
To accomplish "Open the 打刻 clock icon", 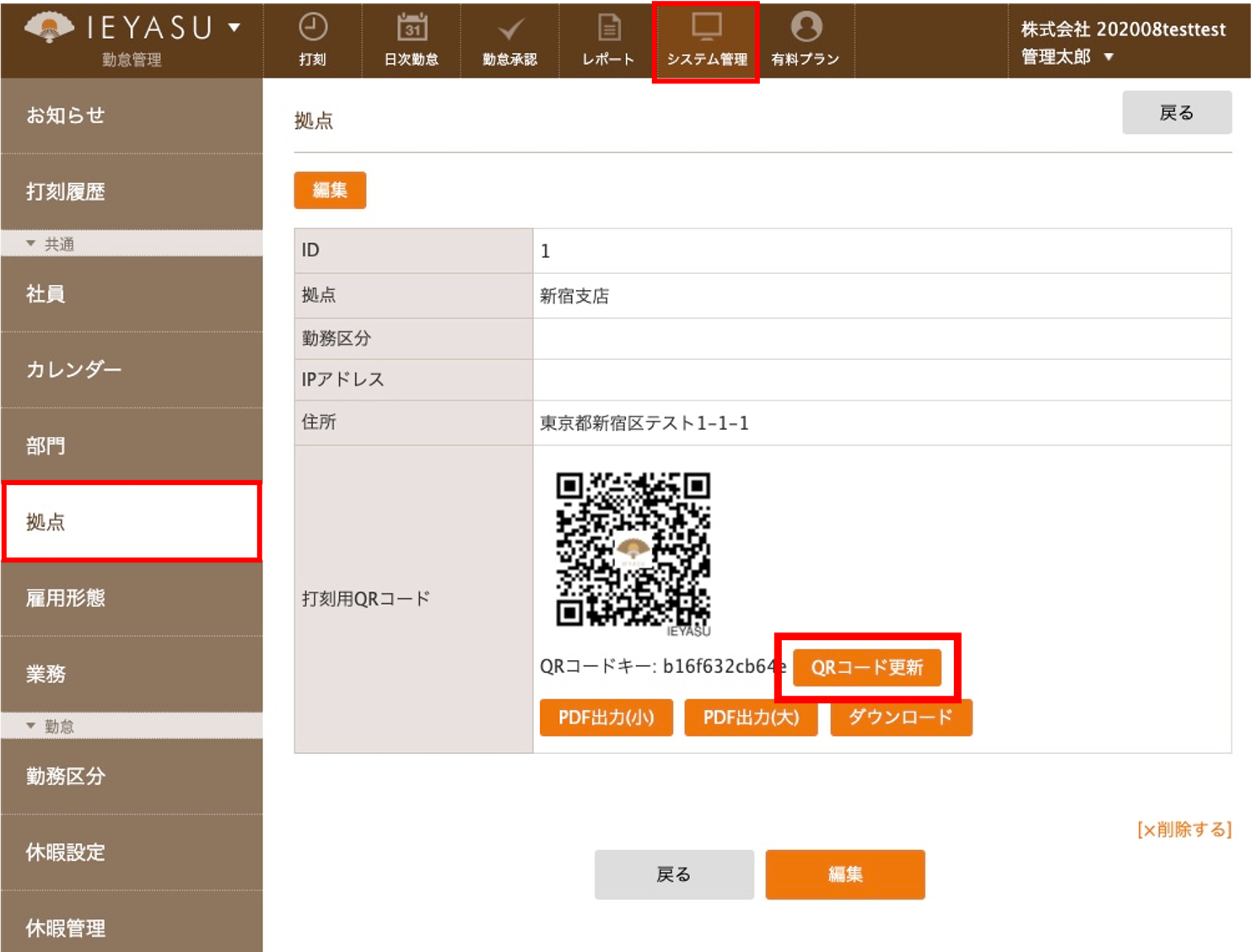I will 313,27.
